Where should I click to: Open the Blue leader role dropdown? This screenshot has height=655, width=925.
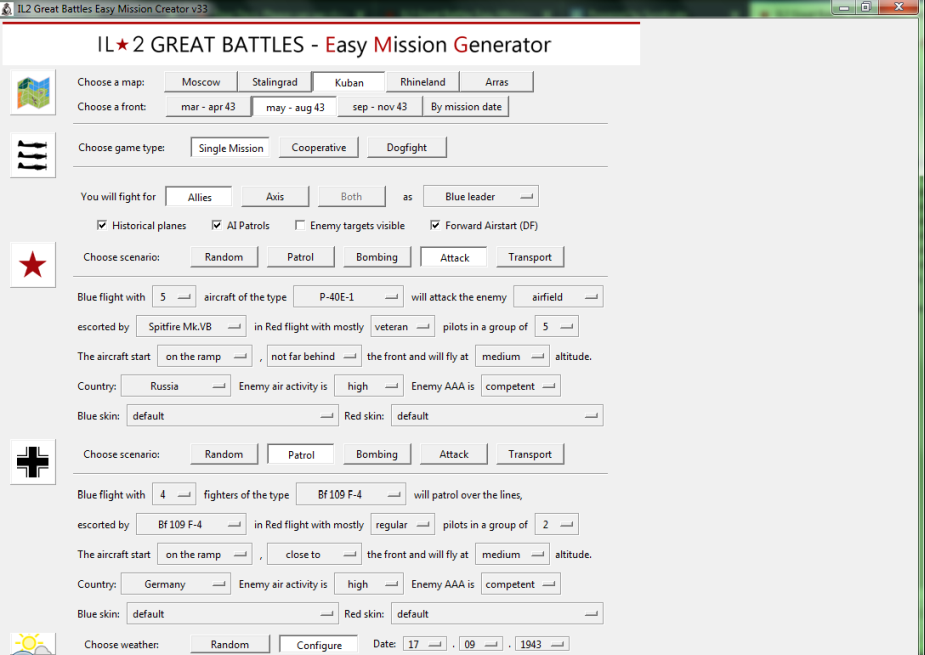(x=481, y=196)
